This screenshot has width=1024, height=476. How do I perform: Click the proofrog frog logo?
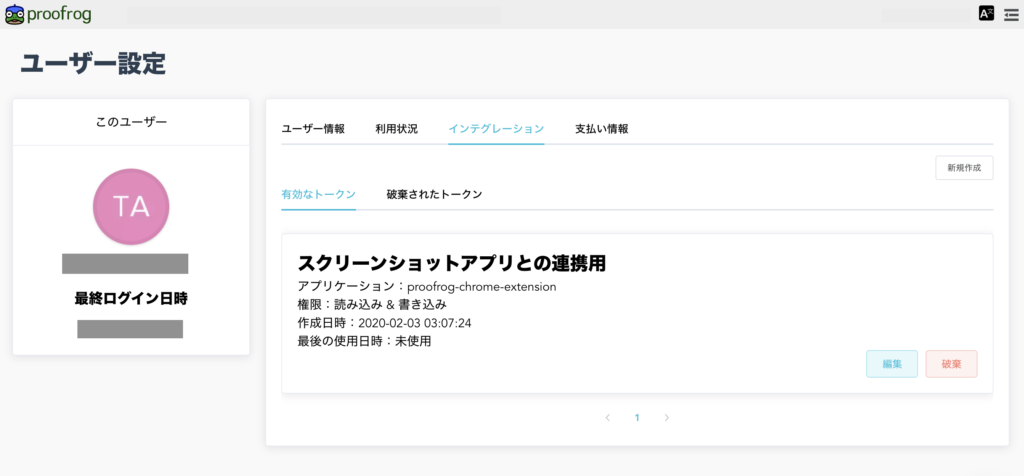pos(14,14)
